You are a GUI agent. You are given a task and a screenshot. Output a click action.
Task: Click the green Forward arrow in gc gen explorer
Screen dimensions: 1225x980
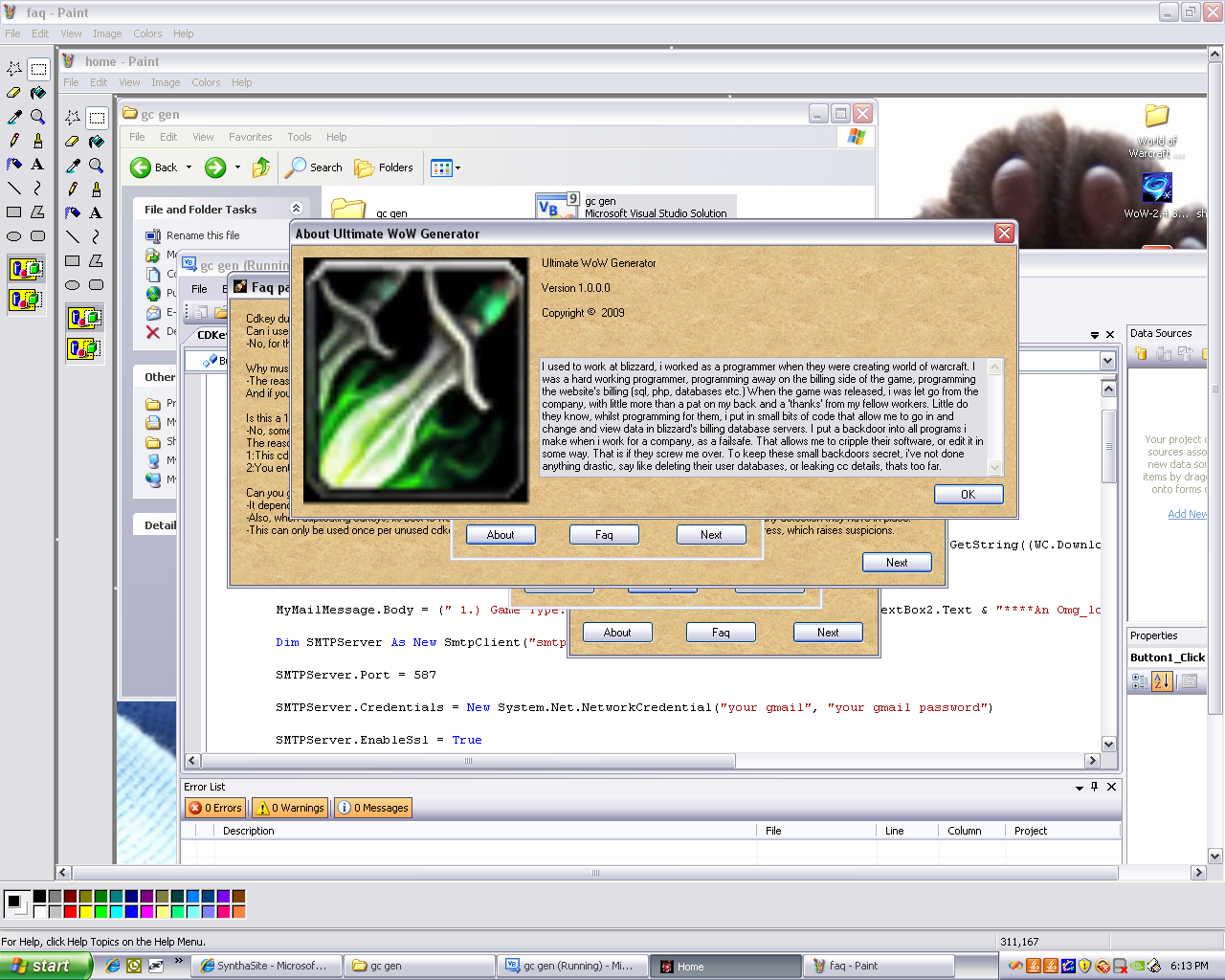(215, 167)
